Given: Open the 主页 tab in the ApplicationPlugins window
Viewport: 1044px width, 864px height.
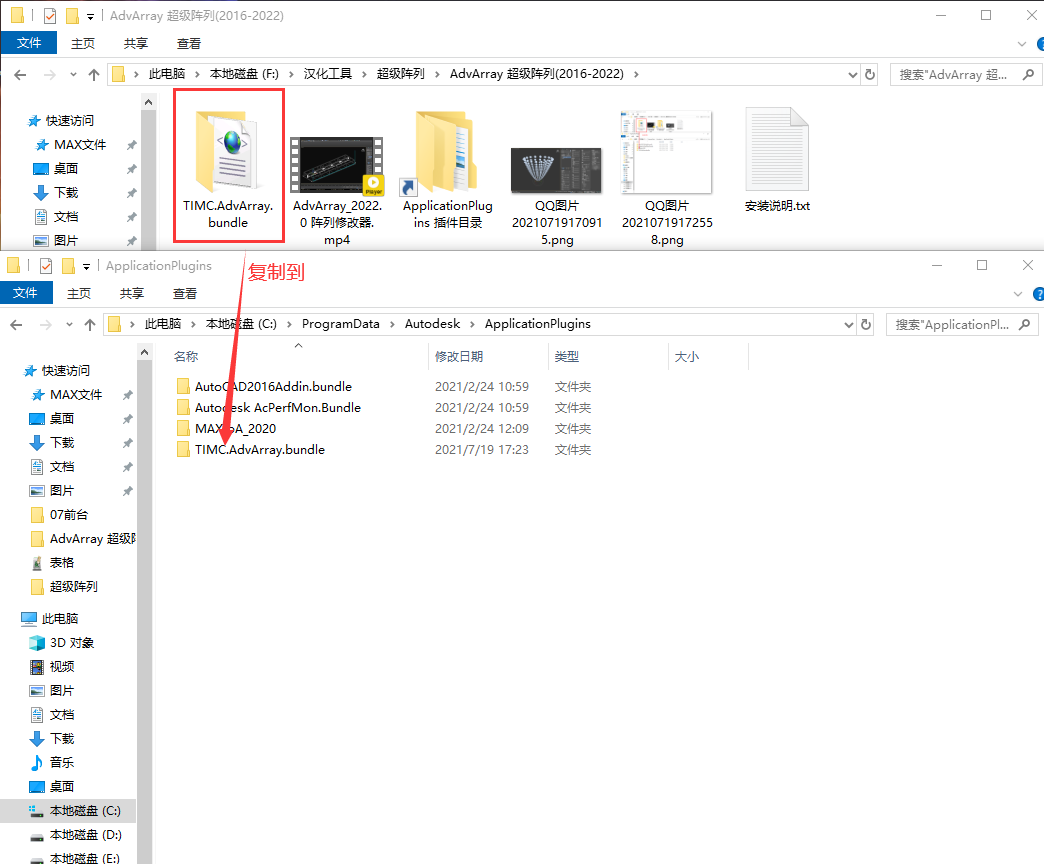Looking at the screenshot, I should tap(79, 294).
